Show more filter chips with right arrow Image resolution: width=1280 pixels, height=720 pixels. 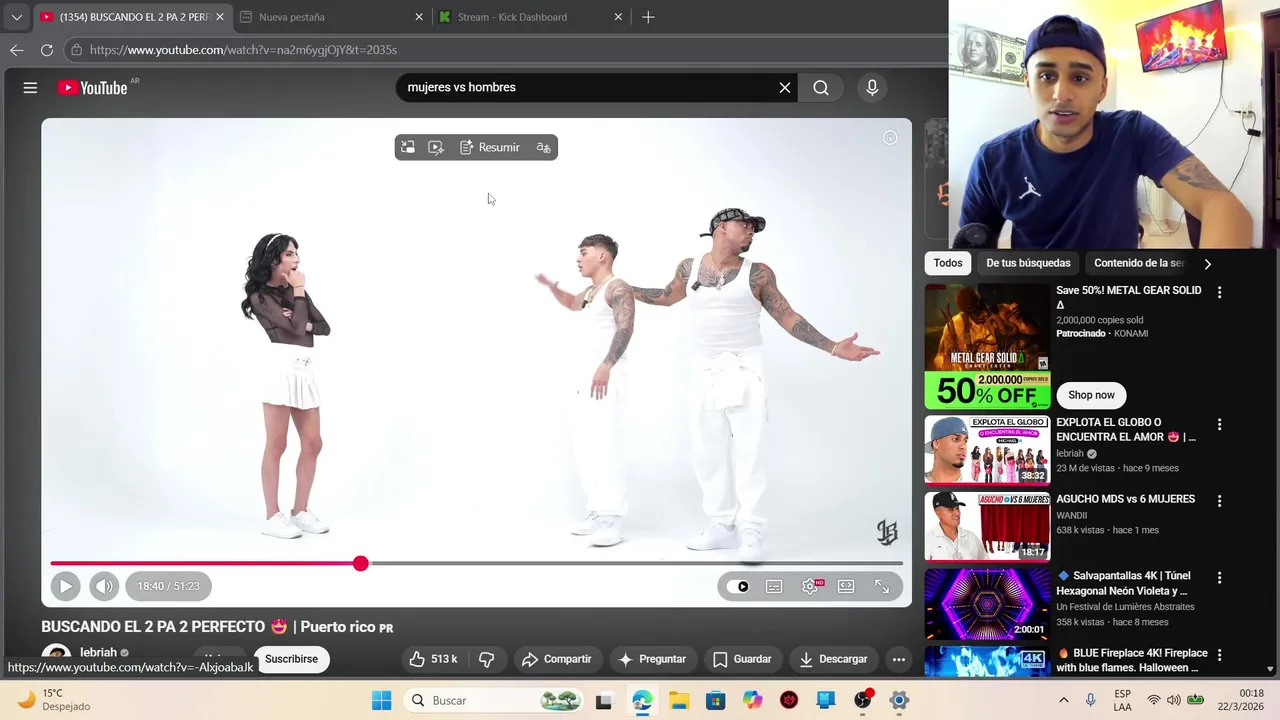[1207, 264]
